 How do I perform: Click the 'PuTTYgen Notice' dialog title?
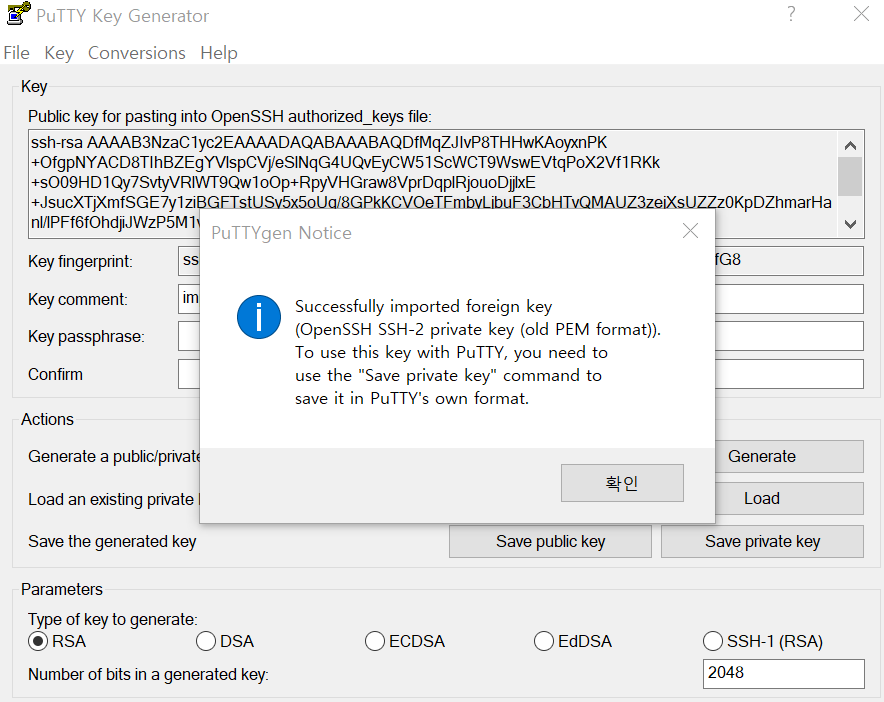(281, 233)
